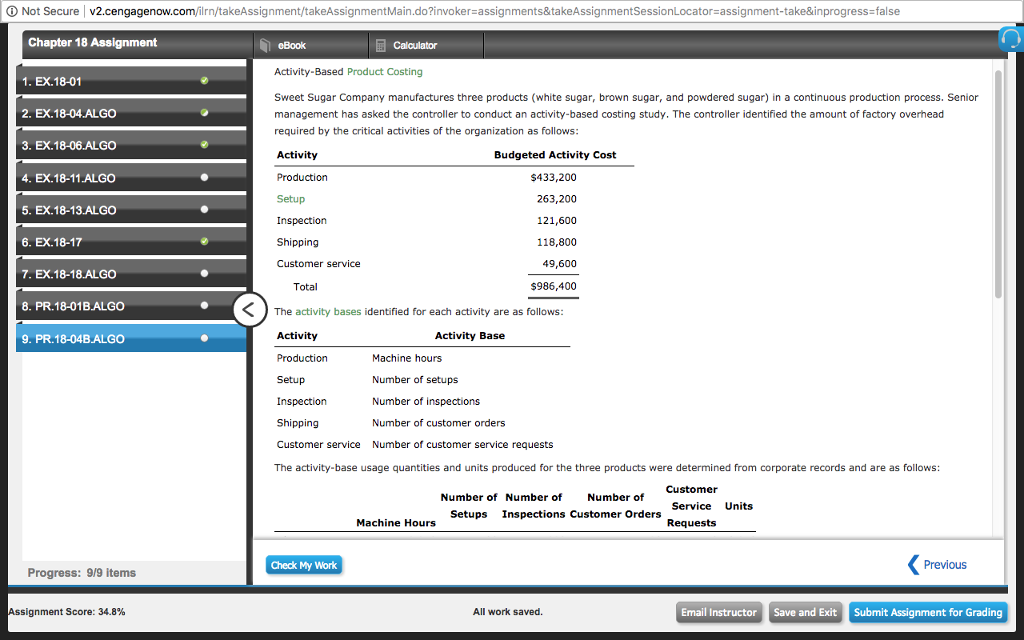Viewport: 1024px width, 640px height.
Task: Click Number of setups activity base
Action: 415,379
